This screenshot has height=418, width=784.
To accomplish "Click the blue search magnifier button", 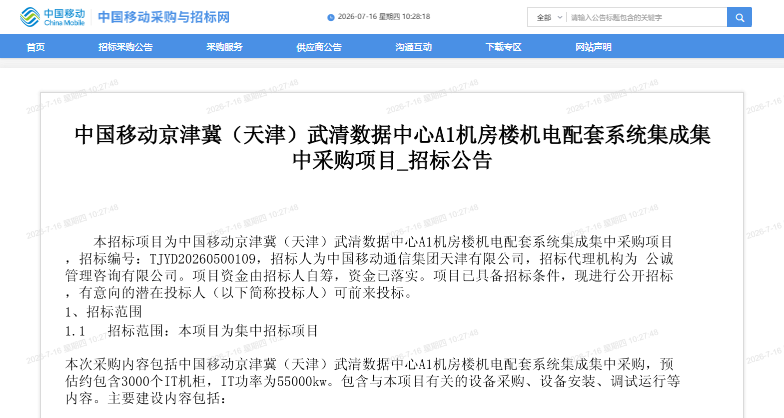I will point(740,18).
